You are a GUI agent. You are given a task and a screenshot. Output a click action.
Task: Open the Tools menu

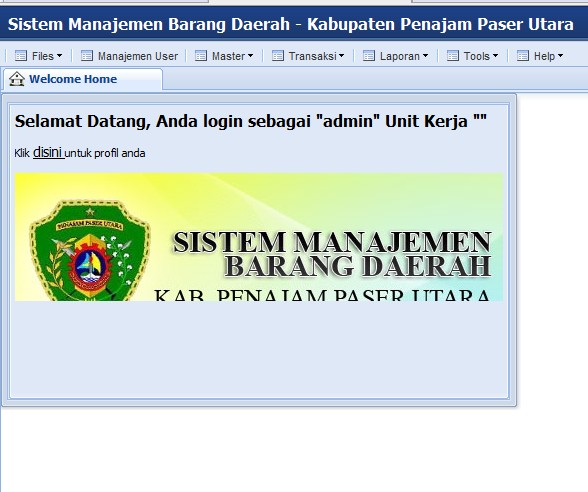(472, 56)
